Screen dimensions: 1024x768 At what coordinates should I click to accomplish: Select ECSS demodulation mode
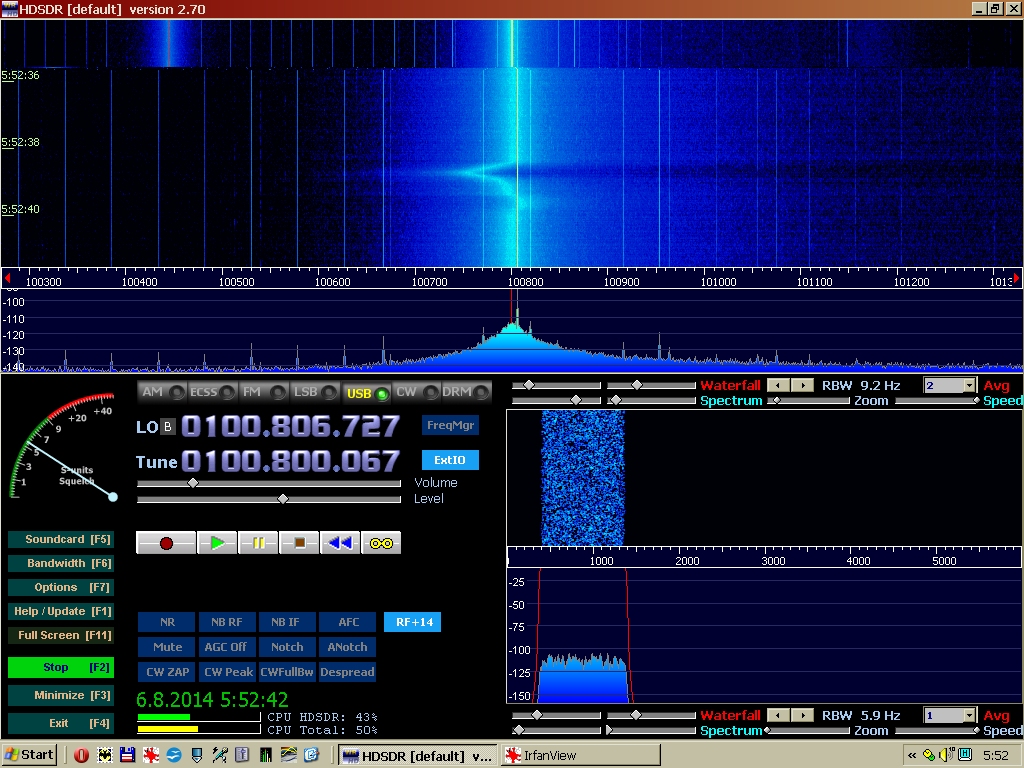[x=212, y=392]
